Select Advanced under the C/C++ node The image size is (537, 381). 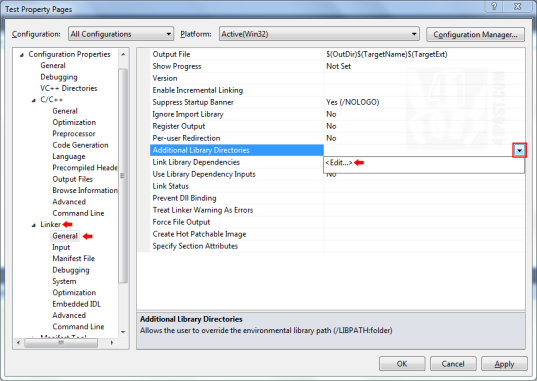tap(69, 202)
